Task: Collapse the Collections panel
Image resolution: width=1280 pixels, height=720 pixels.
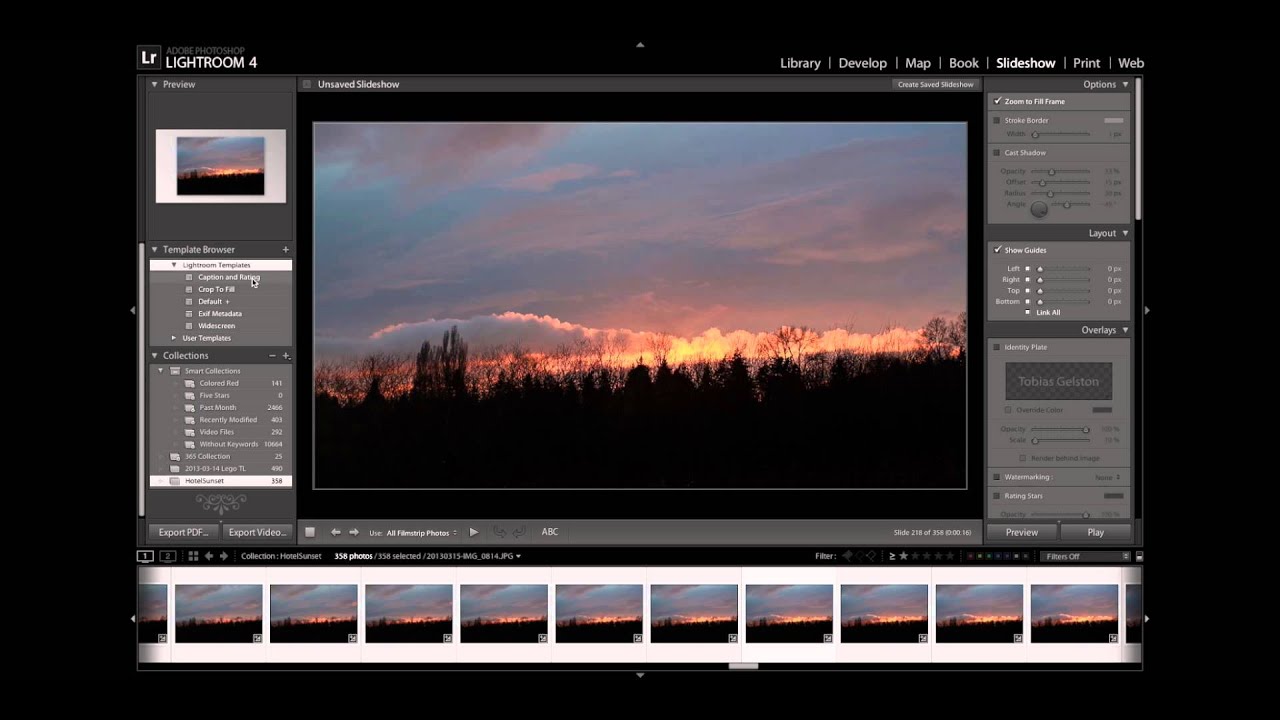Action: pyautogui.click(x=154, y=355)
